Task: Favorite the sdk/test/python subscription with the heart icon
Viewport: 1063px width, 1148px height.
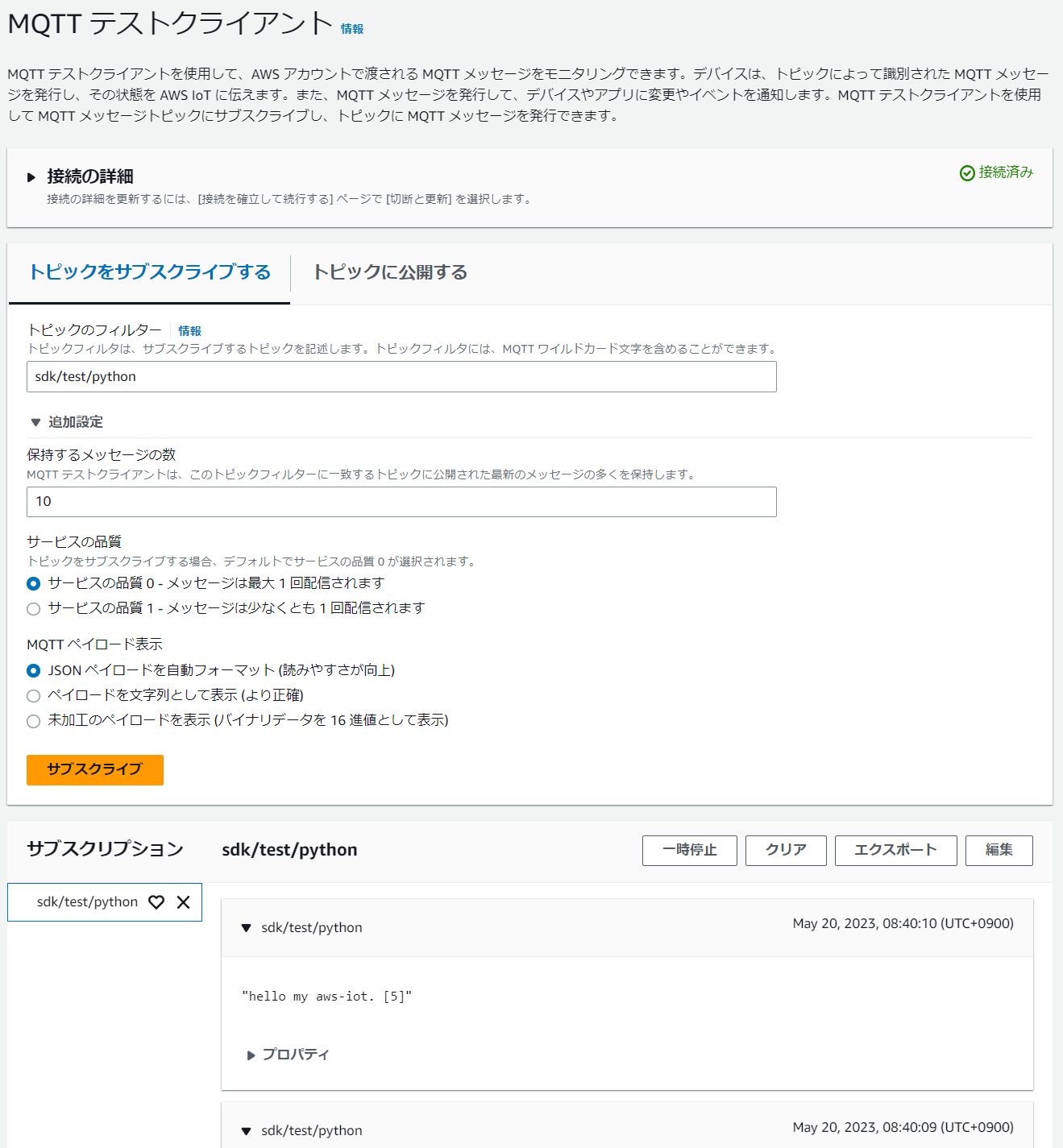Action: (156, 902)
